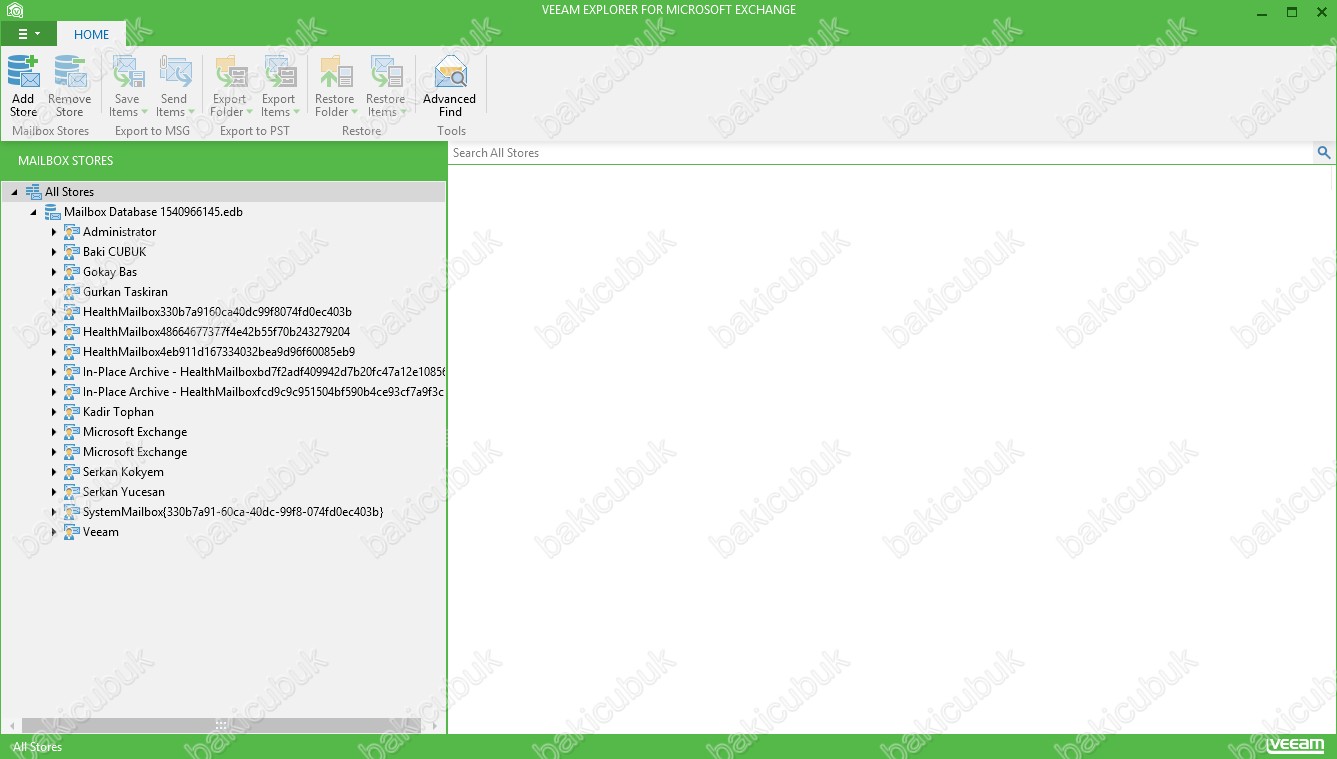Collapse the Mailbox Database 1540966145.edb node
1337x759 pixels.
[33, 212]
